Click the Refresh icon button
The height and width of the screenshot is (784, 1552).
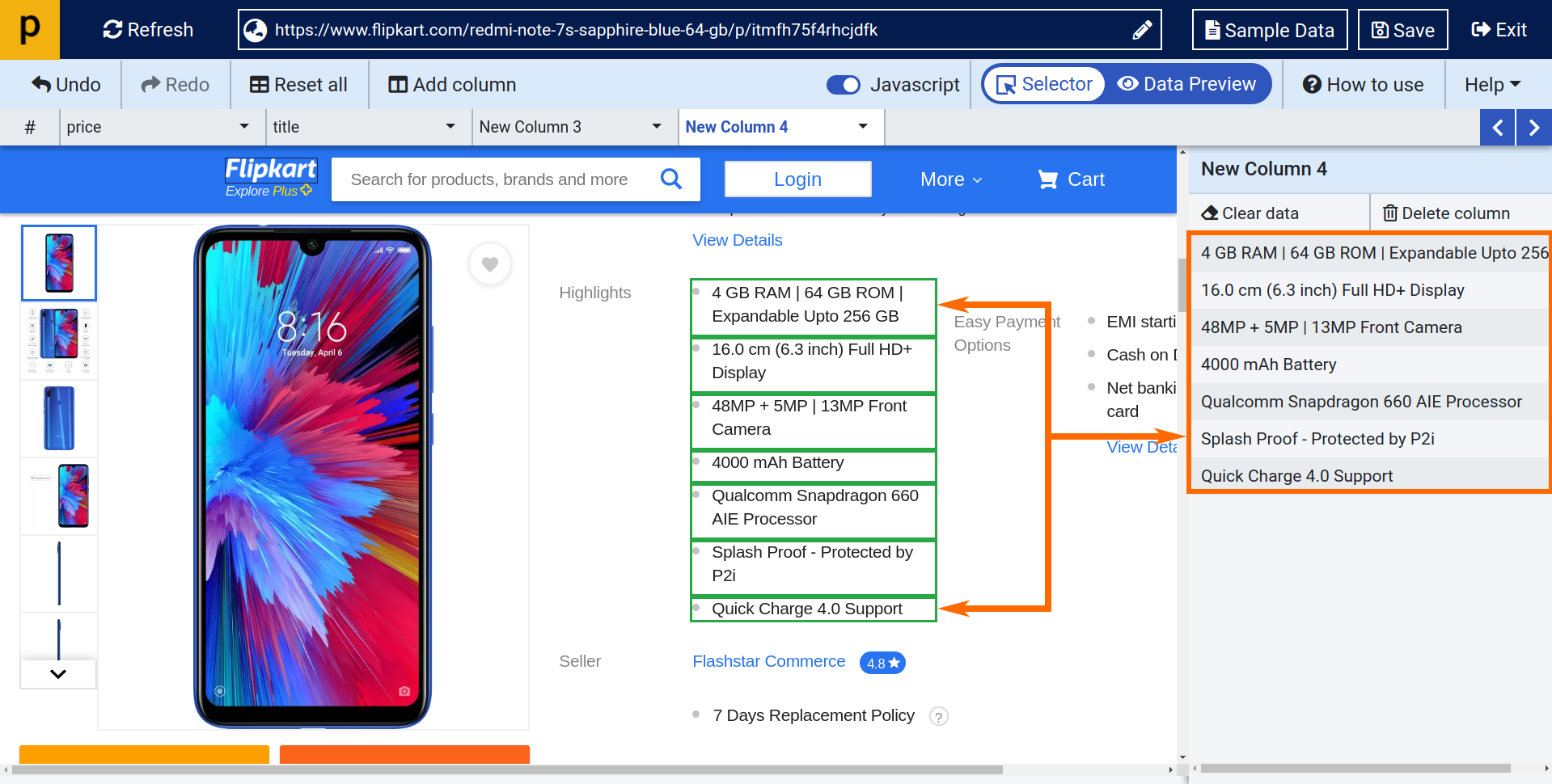coord(148,30)
